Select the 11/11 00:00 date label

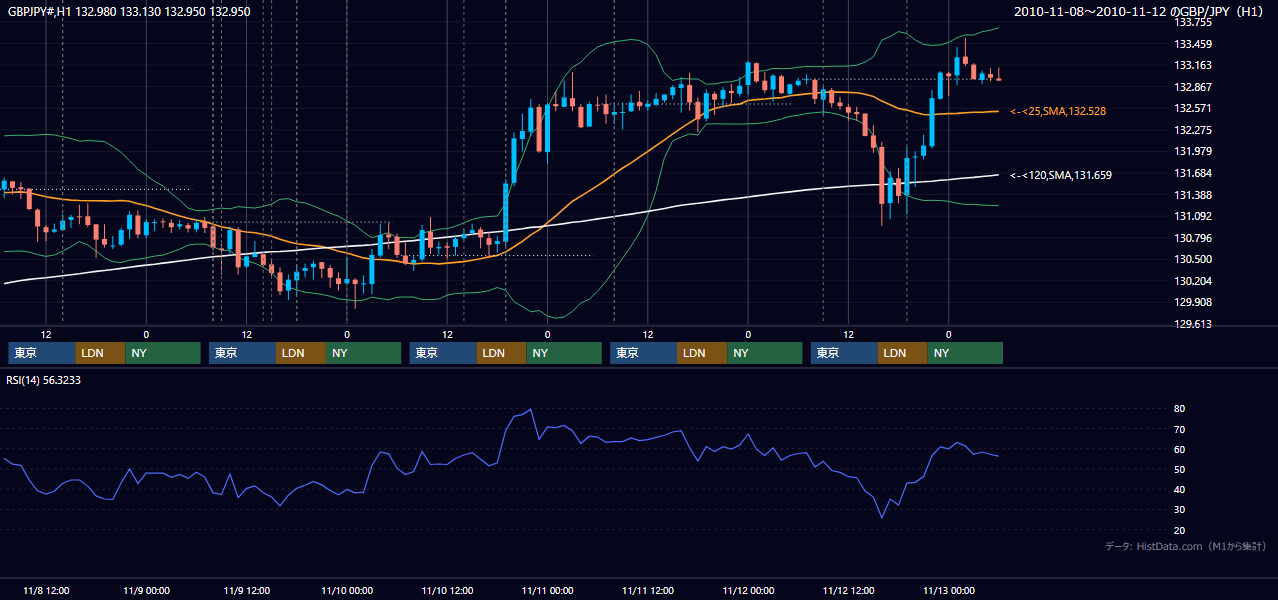coord(547,590)
